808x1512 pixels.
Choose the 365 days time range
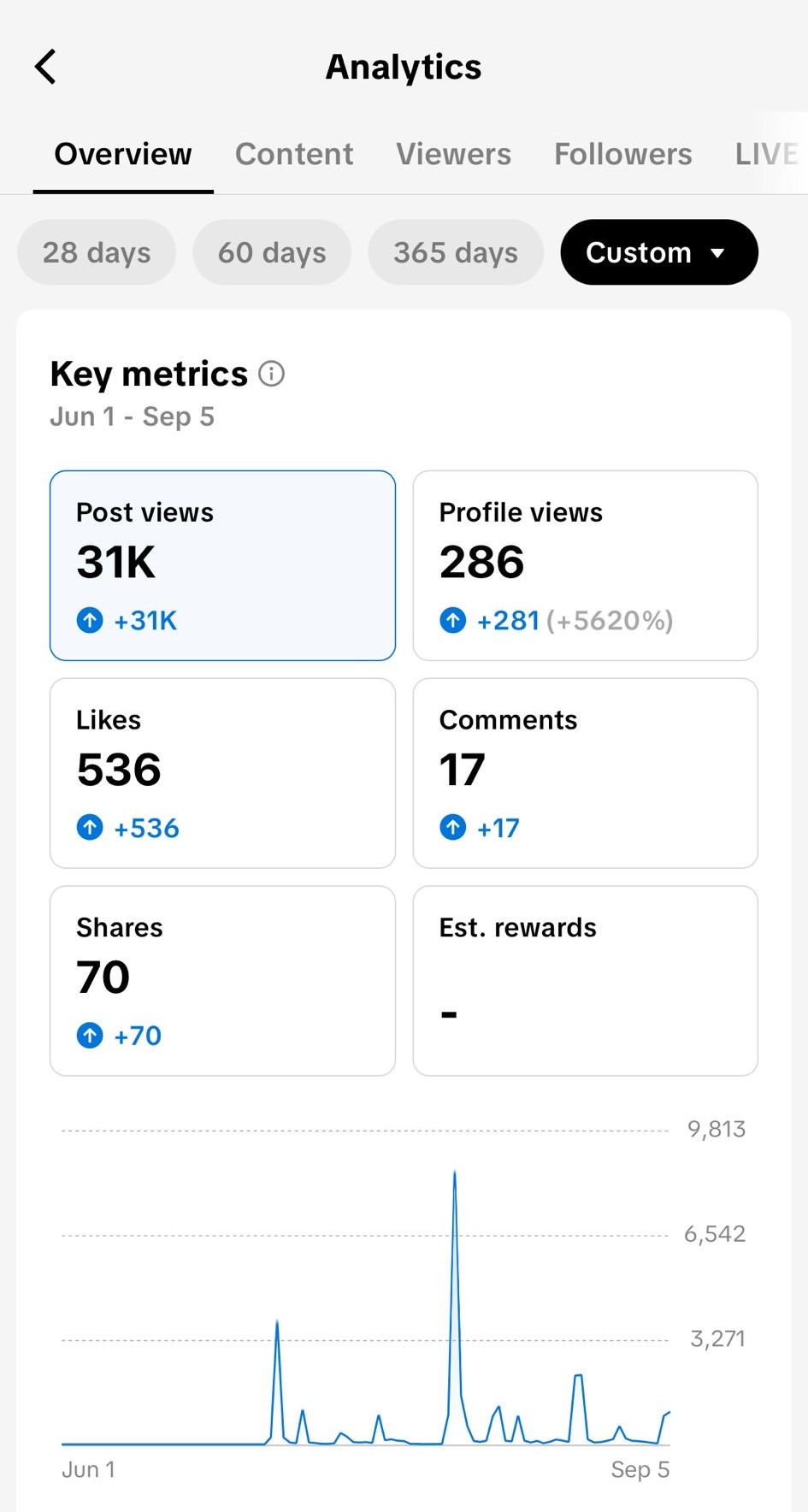click(x=455, y=252)
